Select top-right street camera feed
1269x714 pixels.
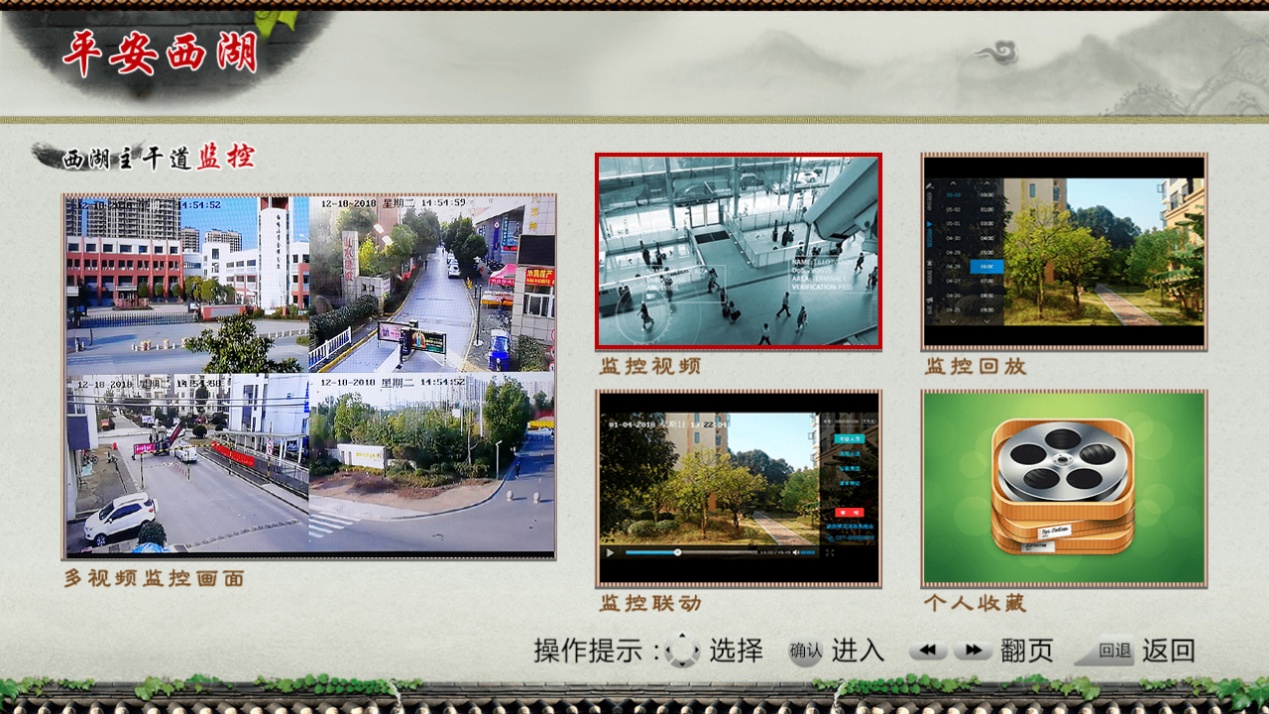(x=431, y=284)
